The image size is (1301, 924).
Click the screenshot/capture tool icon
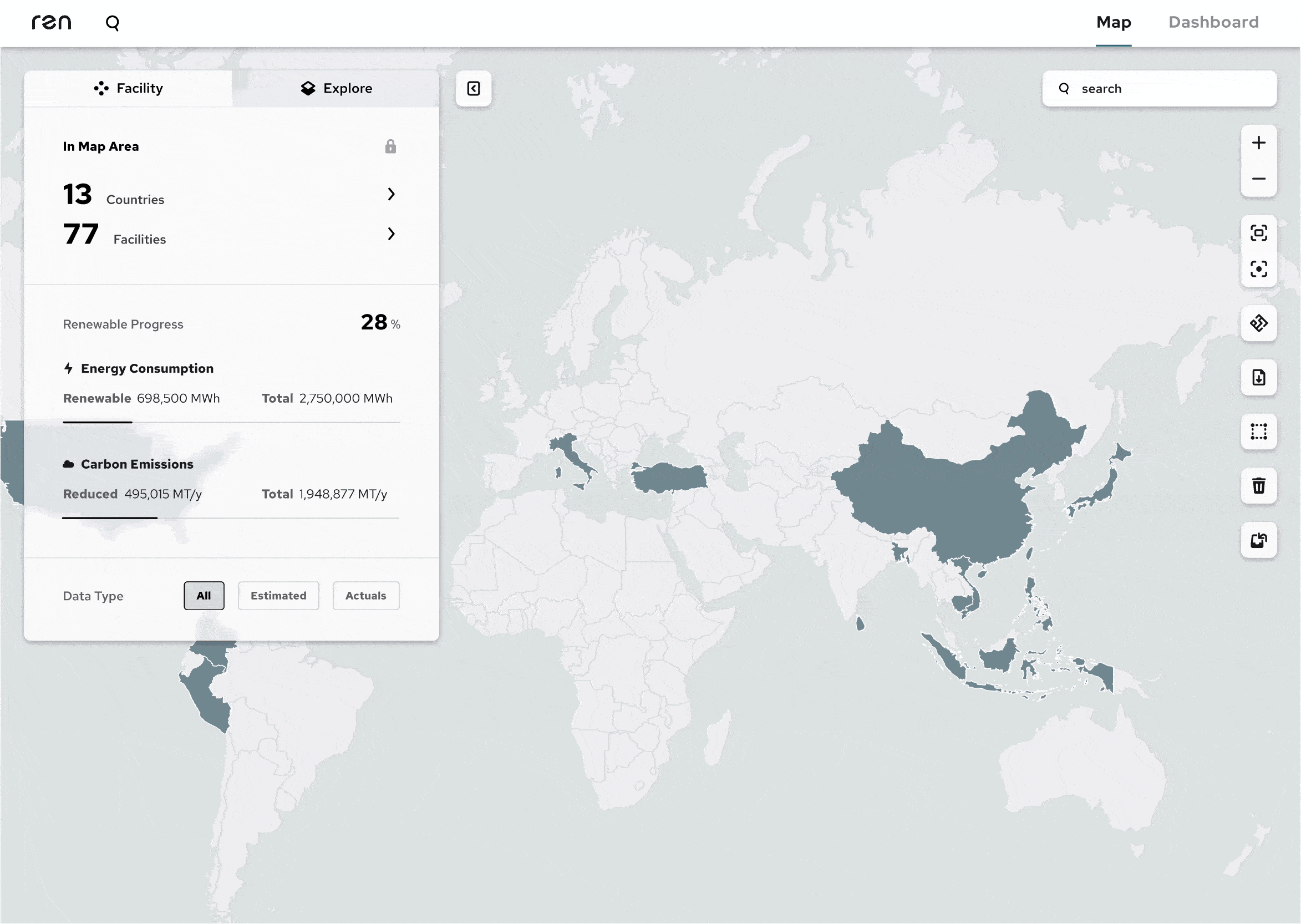pos(1259,233)
